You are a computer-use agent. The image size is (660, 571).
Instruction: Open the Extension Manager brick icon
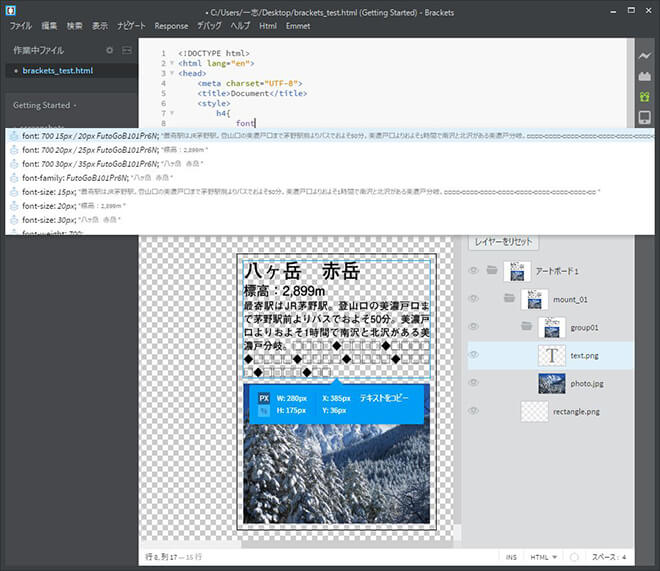(644, 76)
